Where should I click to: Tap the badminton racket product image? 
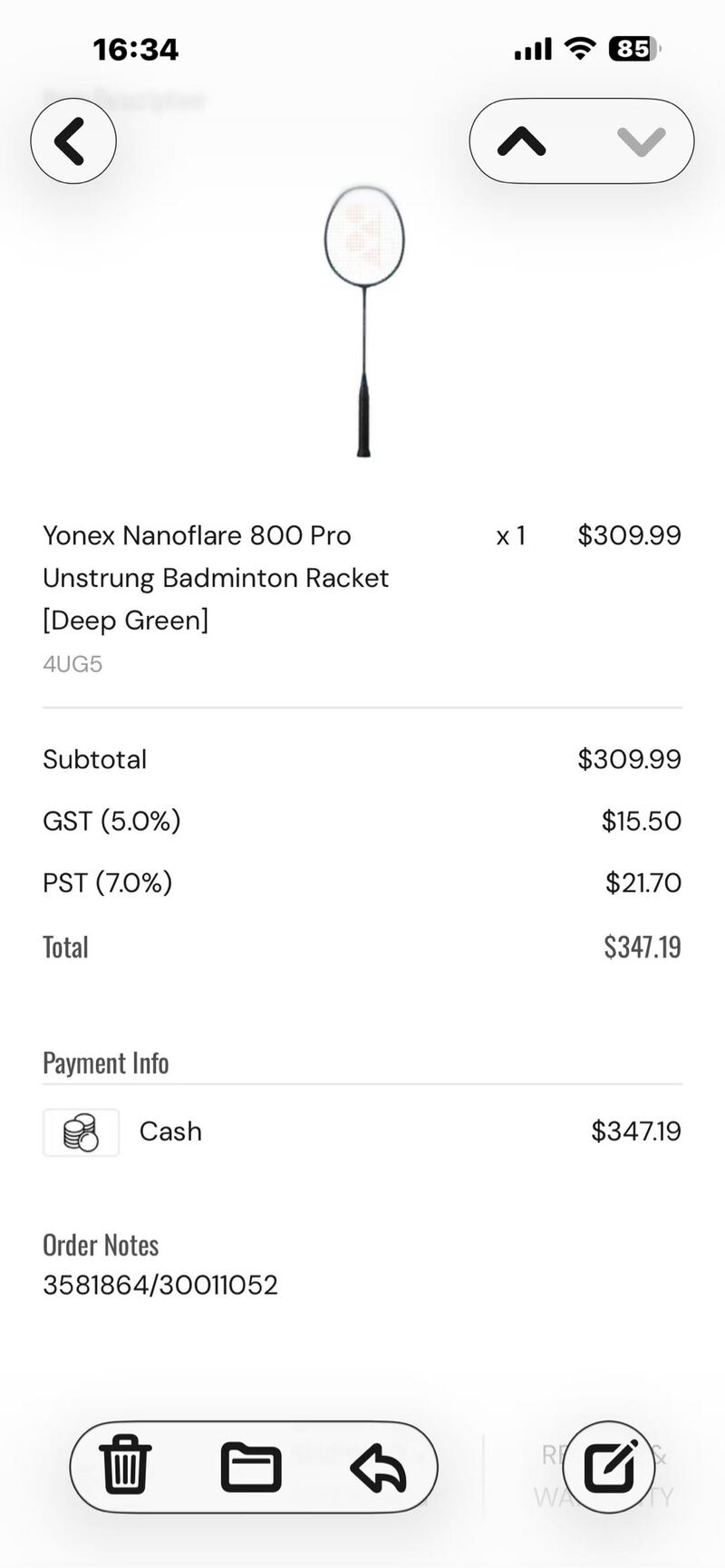[364, 322]
